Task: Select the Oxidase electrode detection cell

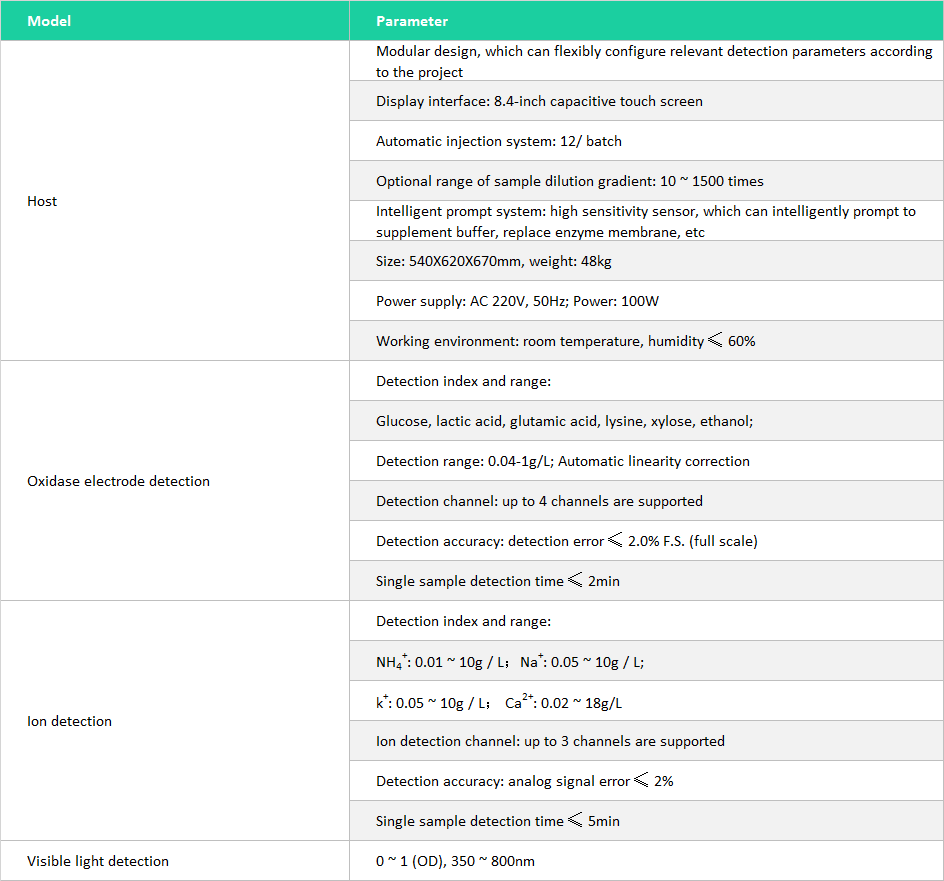Action: [x=118, y=481]
